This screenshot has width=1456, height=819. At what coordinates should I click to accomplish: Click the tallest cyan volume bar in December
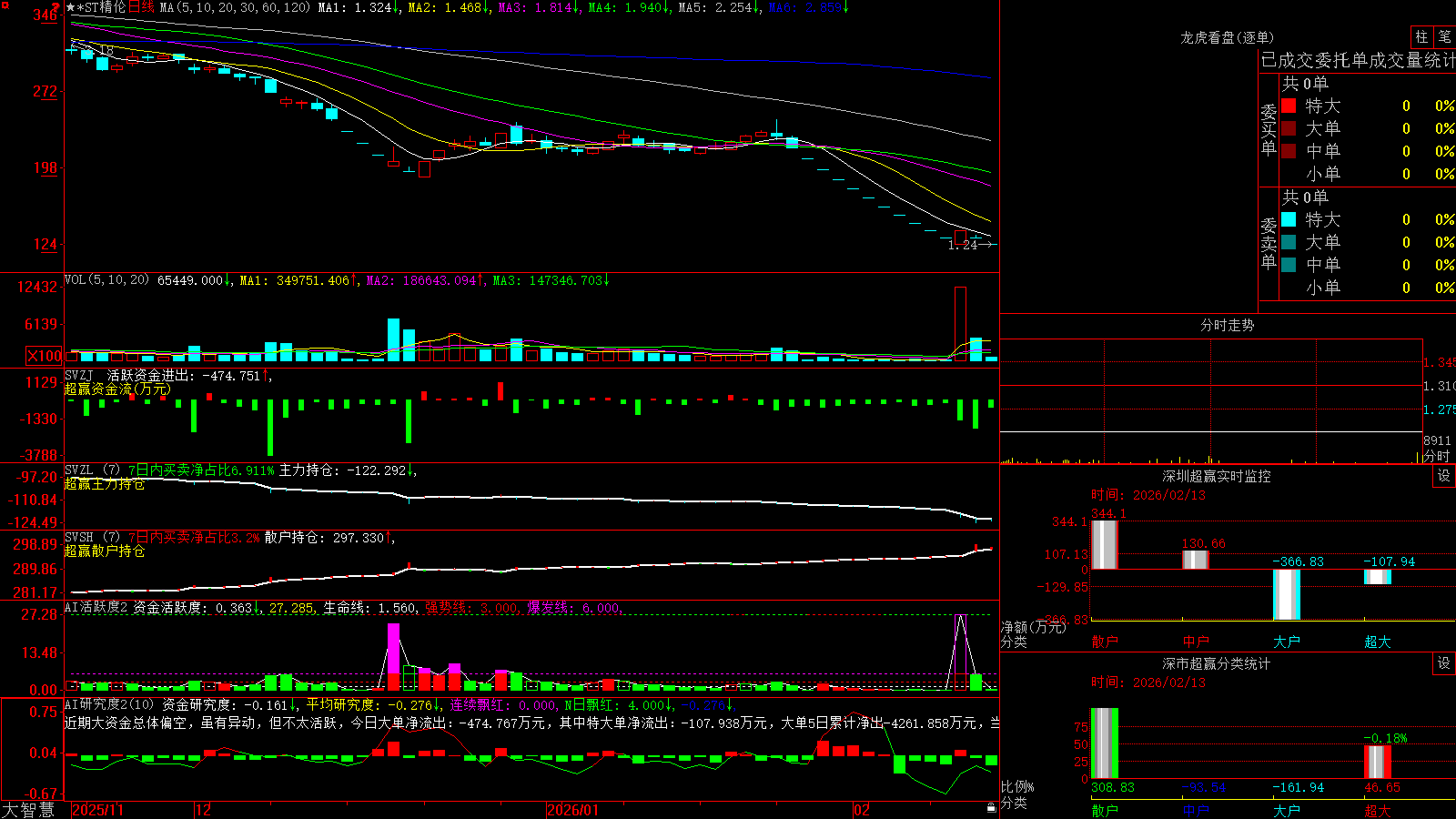point(393,339)
